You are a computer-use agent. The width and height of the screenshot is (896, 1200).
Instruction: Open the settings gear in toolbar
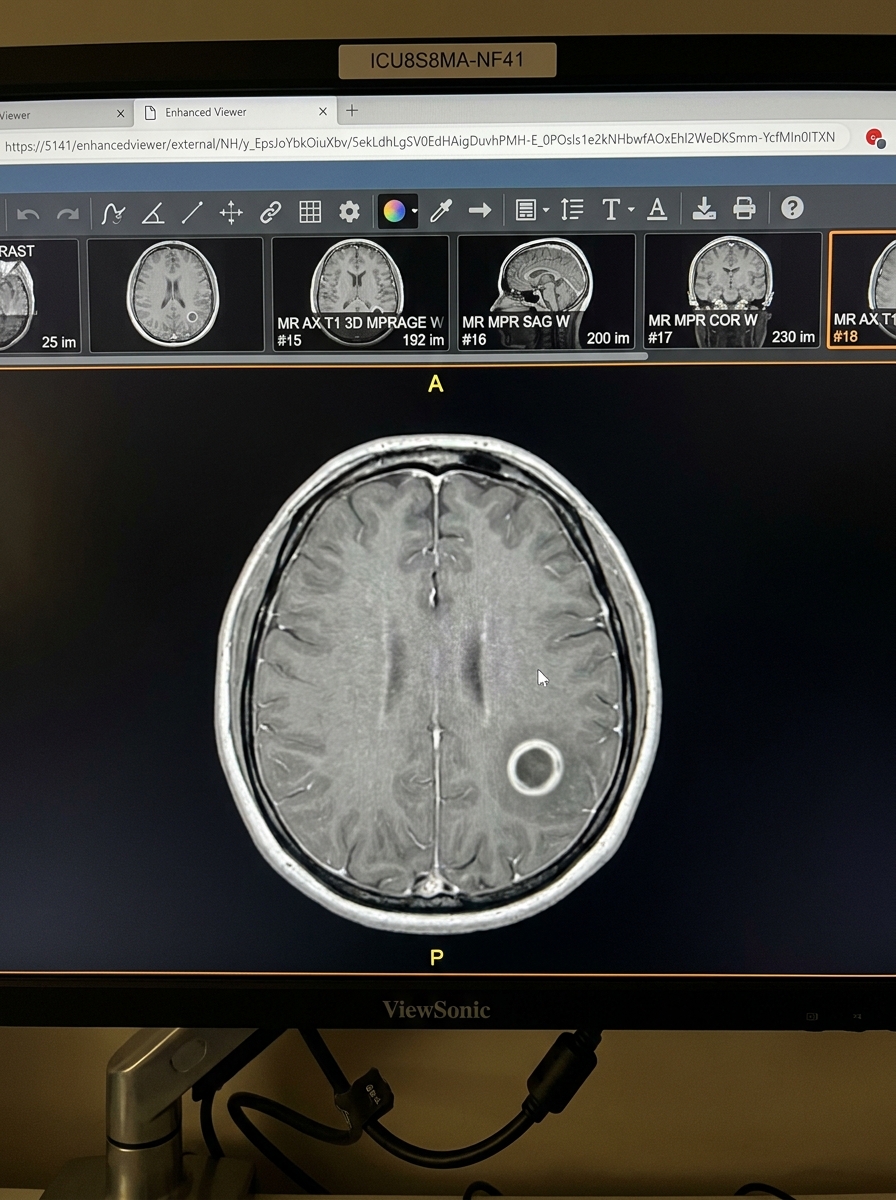tap(349, 212)
